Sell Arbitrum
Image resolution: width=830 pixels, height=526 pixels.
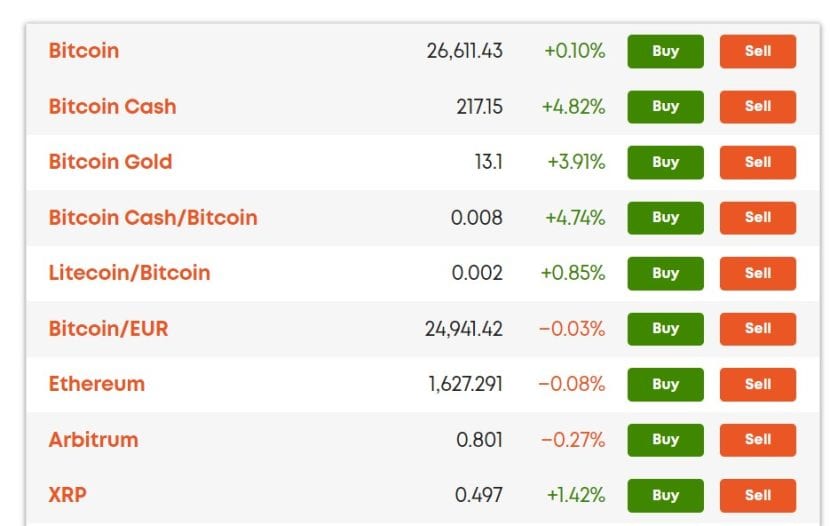coord(757,440)
